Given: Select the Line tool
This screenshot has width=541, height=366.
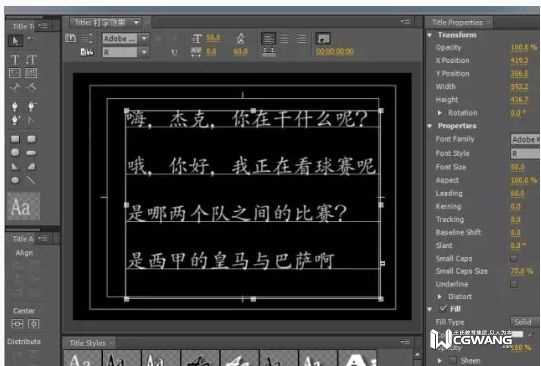Looking at the screenshot, I should click(x=31, y=180).
